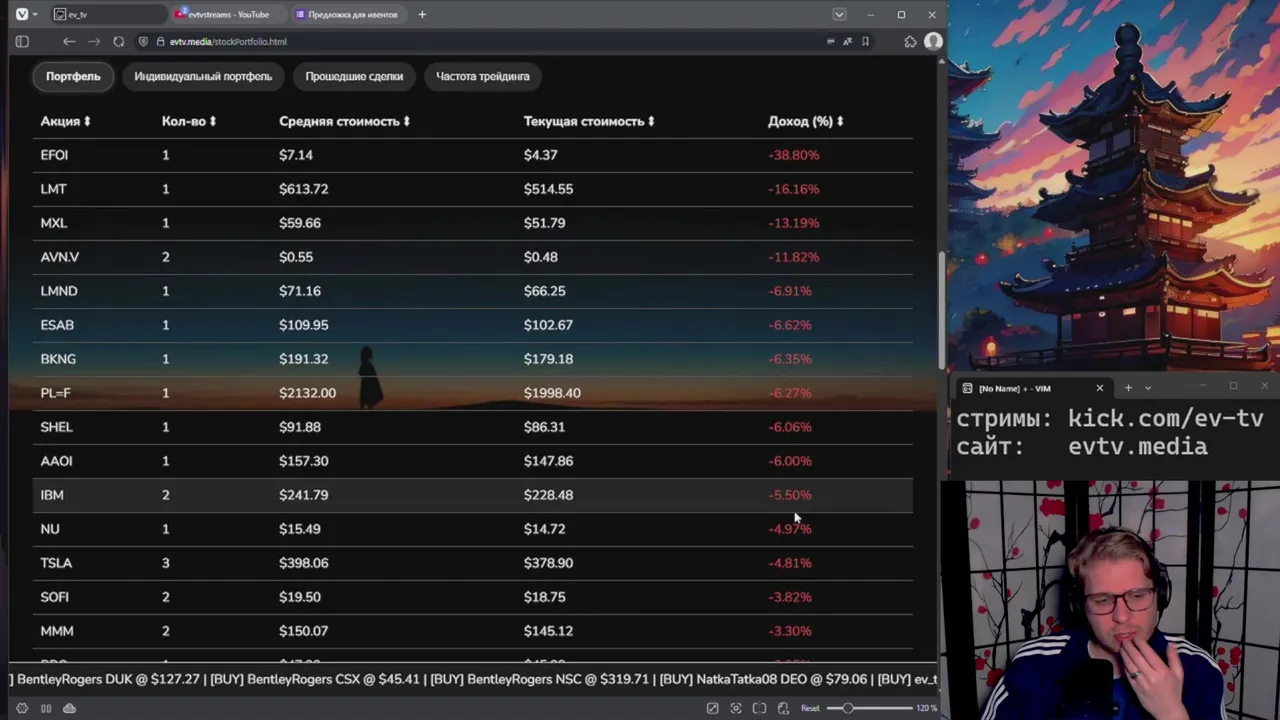1280x720 pixels.
Task: Click the terminal icon on VIM tab
Action: tap(967, 388)
